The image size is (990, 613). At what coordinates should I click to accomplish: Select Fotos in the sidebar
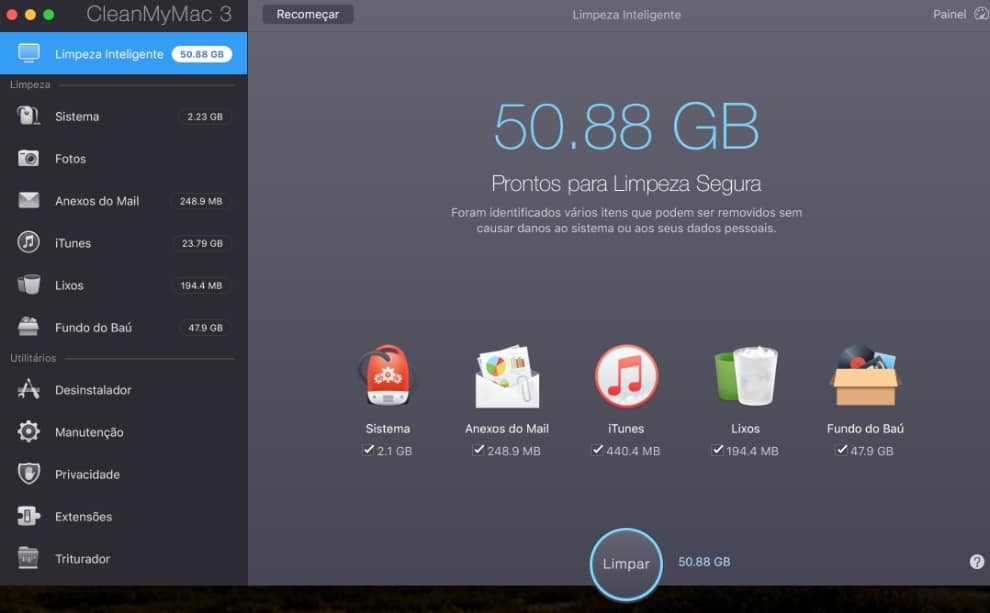point(124,158)
